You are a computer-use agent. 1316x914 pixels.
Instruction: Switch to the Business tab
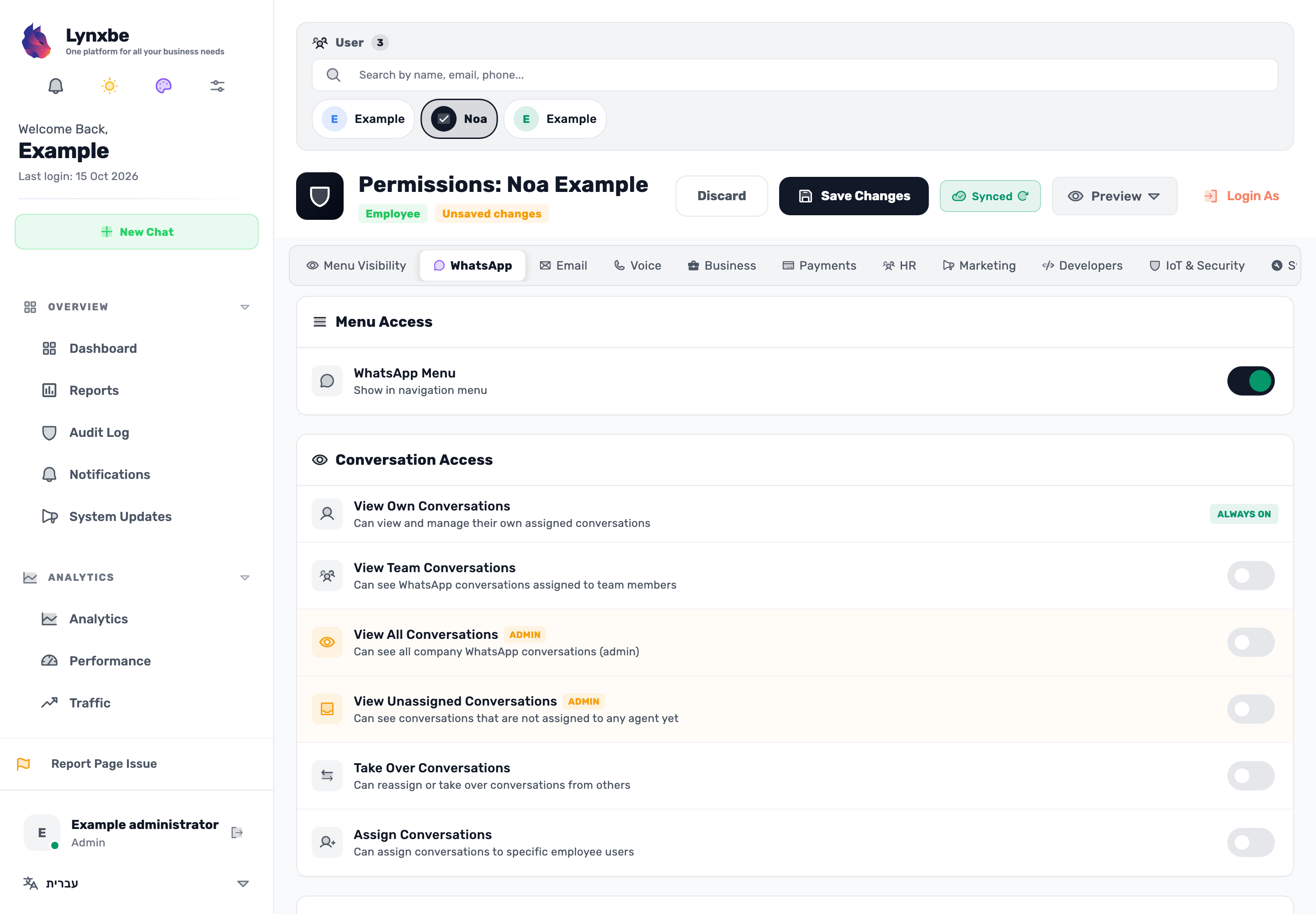click(722, 266)
